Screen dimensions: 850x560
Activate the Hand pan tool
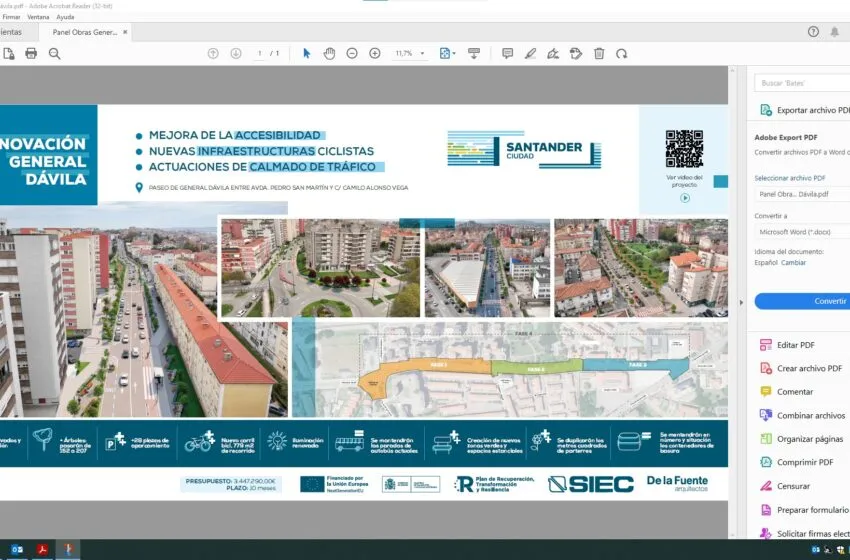[329, 53]
